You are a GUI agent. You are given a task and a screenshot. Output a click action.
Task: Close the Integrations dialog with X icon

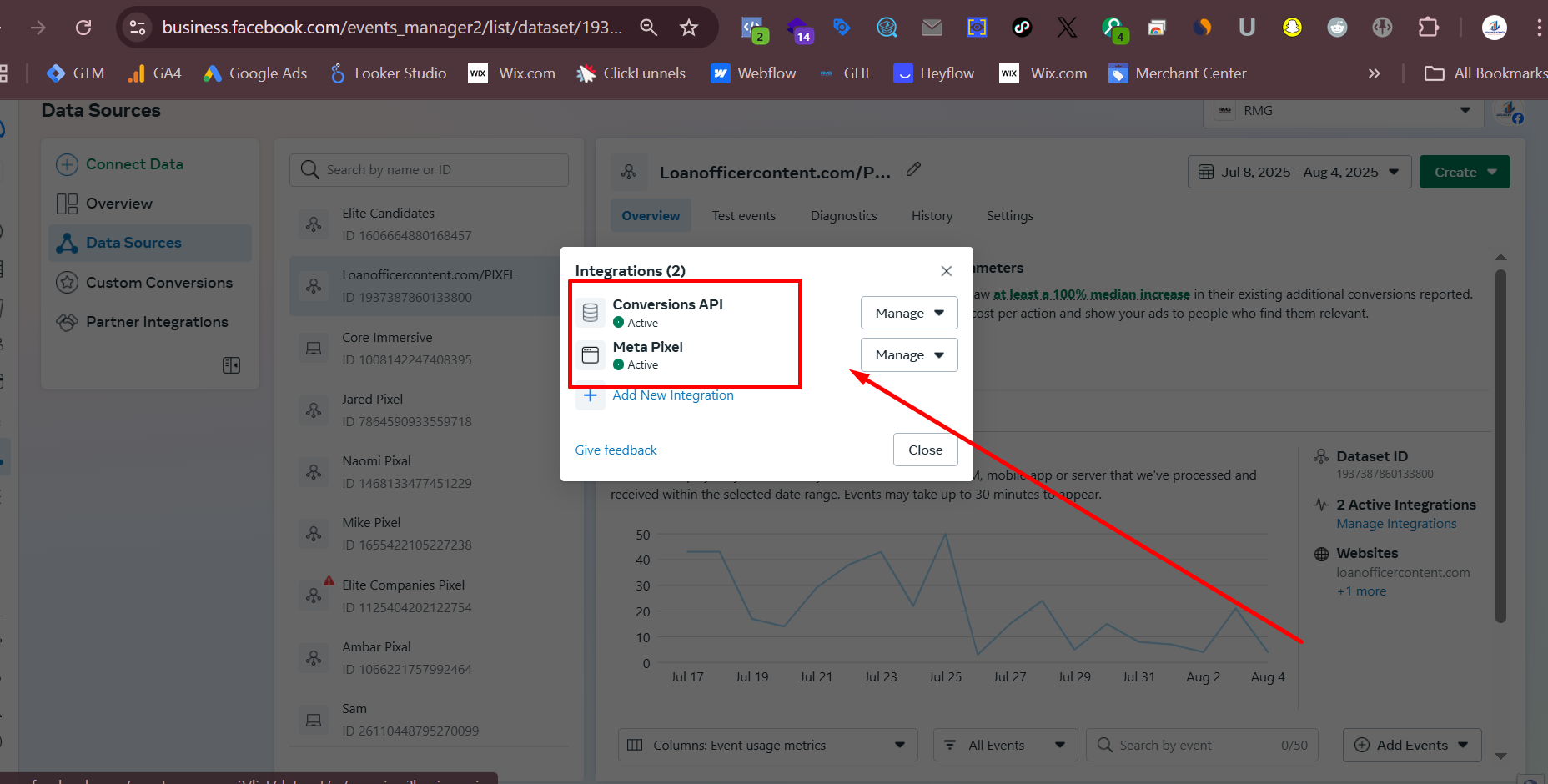(946, 271)
